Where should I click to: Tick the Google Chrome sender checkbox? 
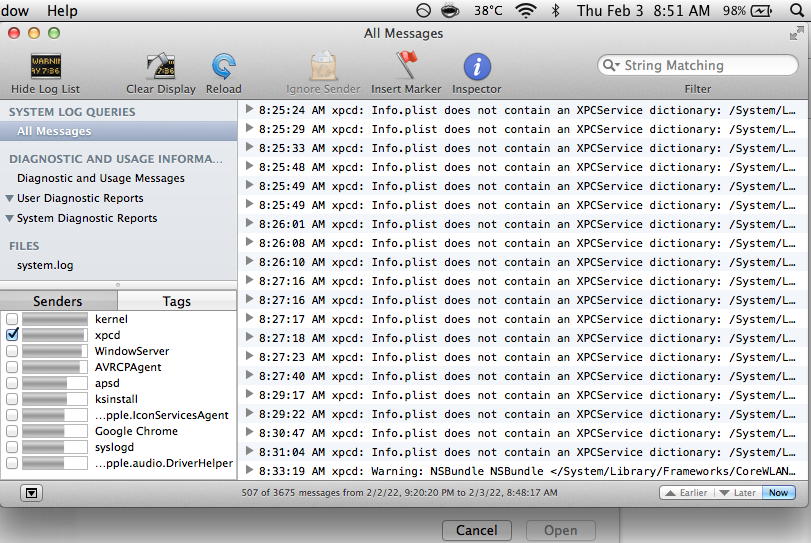pyautogui.click(x=12, y=431)
